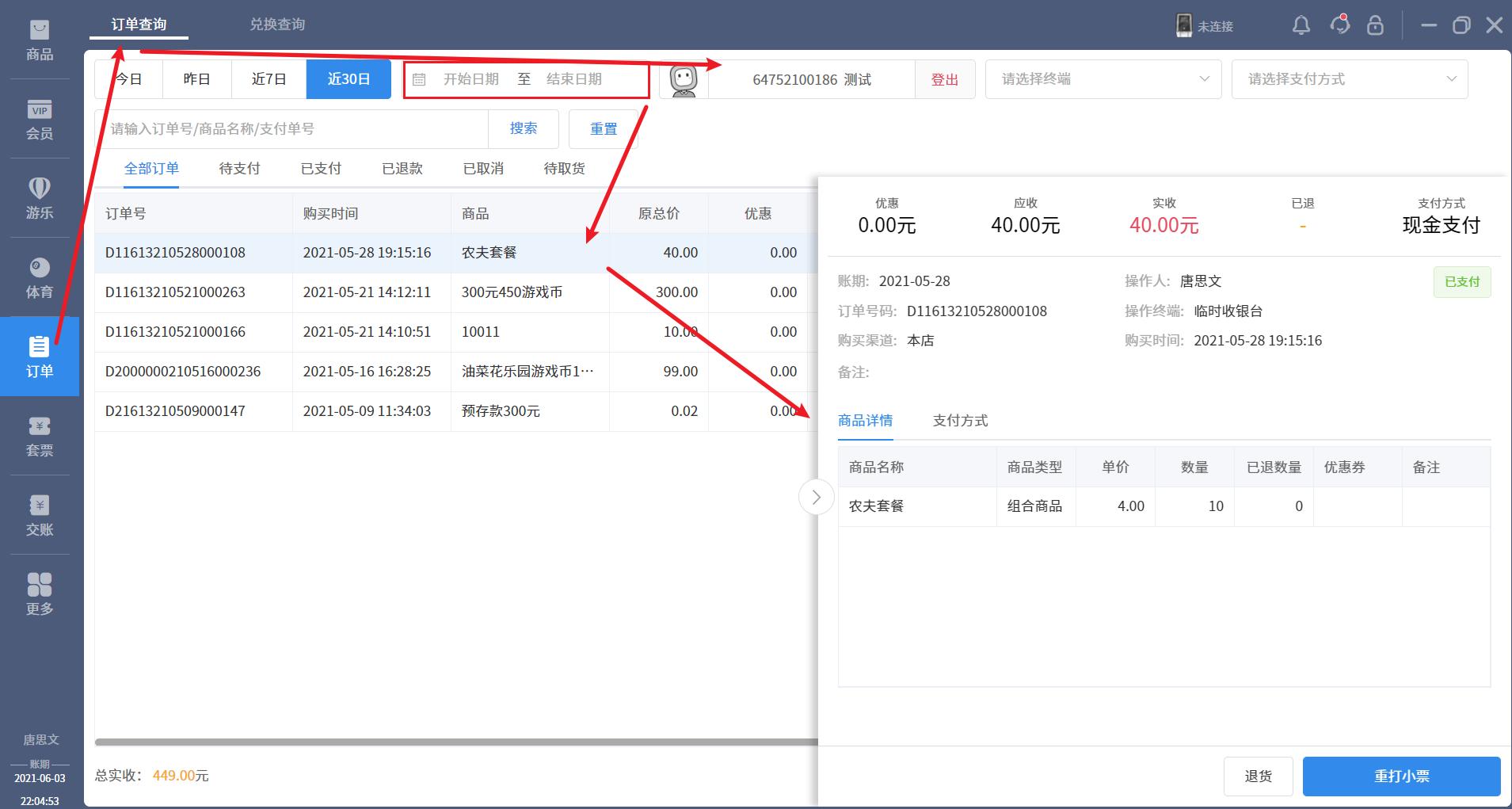
Task: Switch to the 订单查询 tab
Action: [x=139, y=25]
